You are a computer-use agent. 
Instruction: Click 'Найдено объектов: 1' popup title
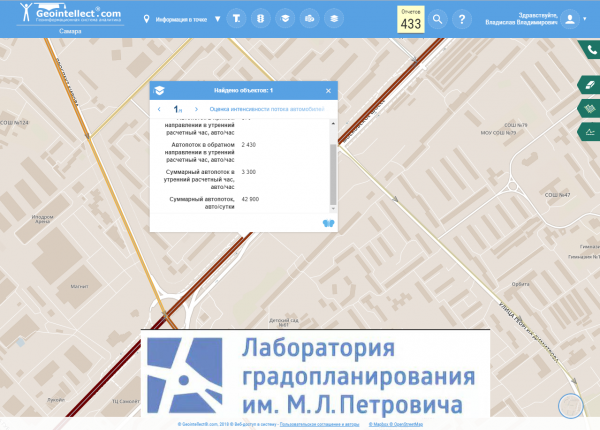click(x=243, y=91)
